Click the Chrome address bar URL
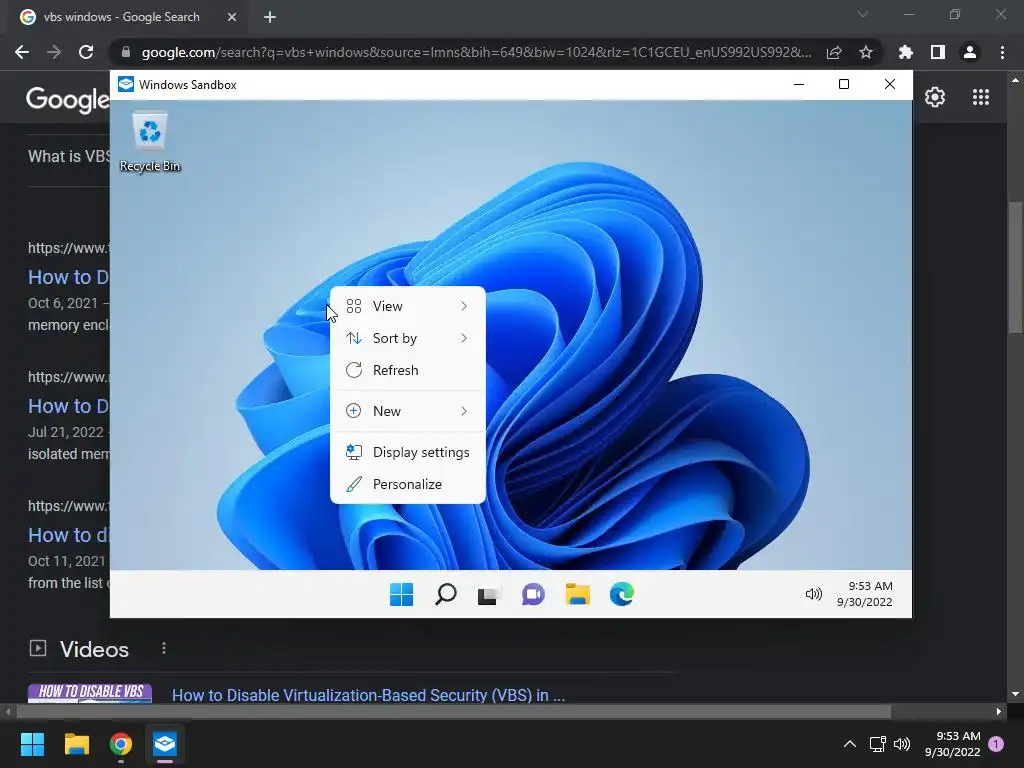 [477, 52]
